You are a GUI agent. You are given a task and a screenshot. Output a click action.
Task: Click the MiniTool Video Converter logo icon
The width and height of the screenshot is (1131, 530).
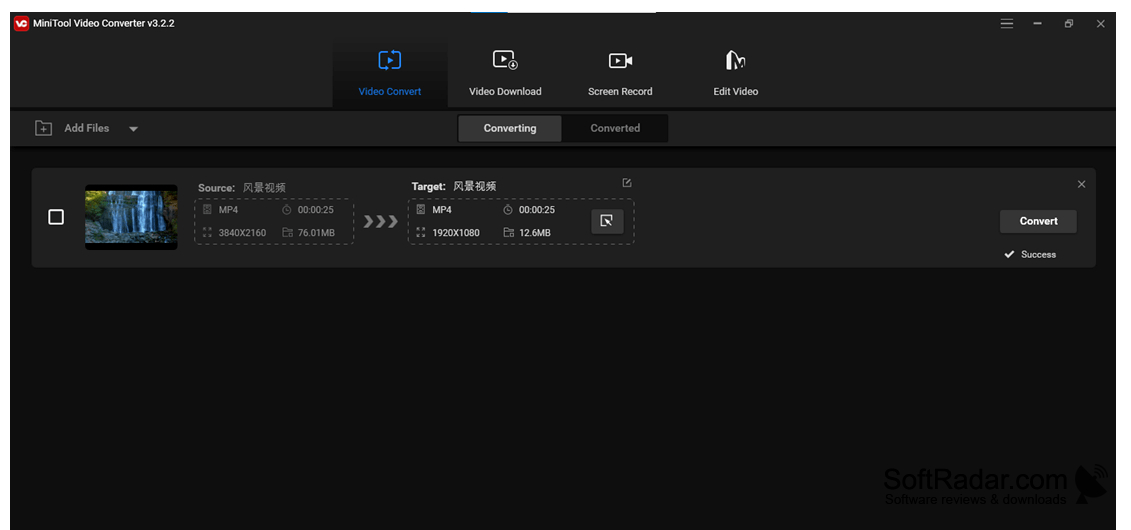[x=21, y=23]
